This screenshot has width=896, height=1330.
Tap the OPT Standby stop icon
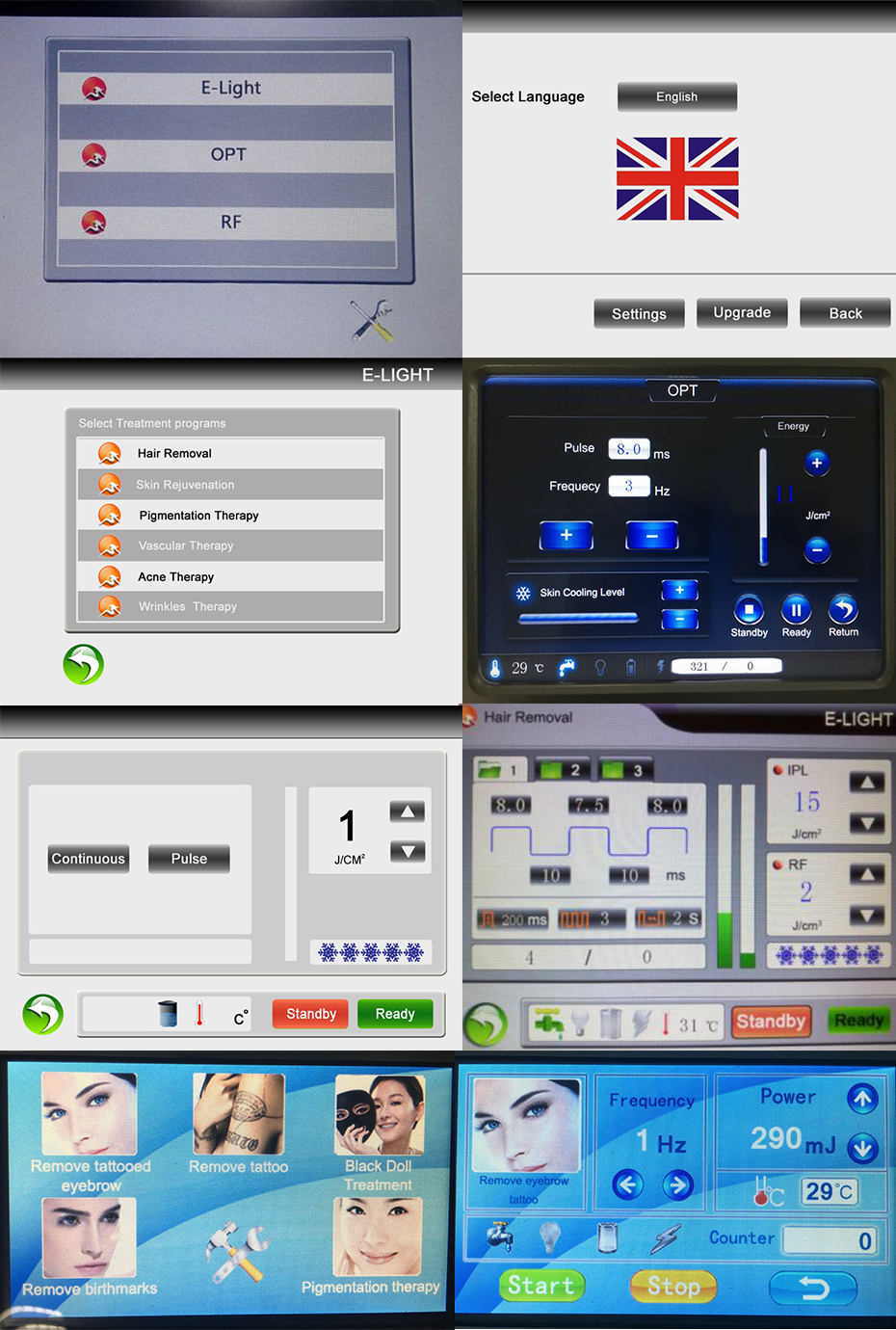click(x=749, y=609)
